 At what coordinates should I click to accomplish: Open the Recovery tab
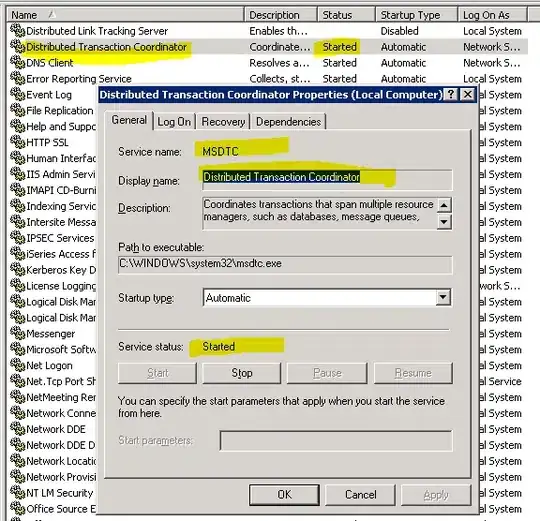coord(223,122)
